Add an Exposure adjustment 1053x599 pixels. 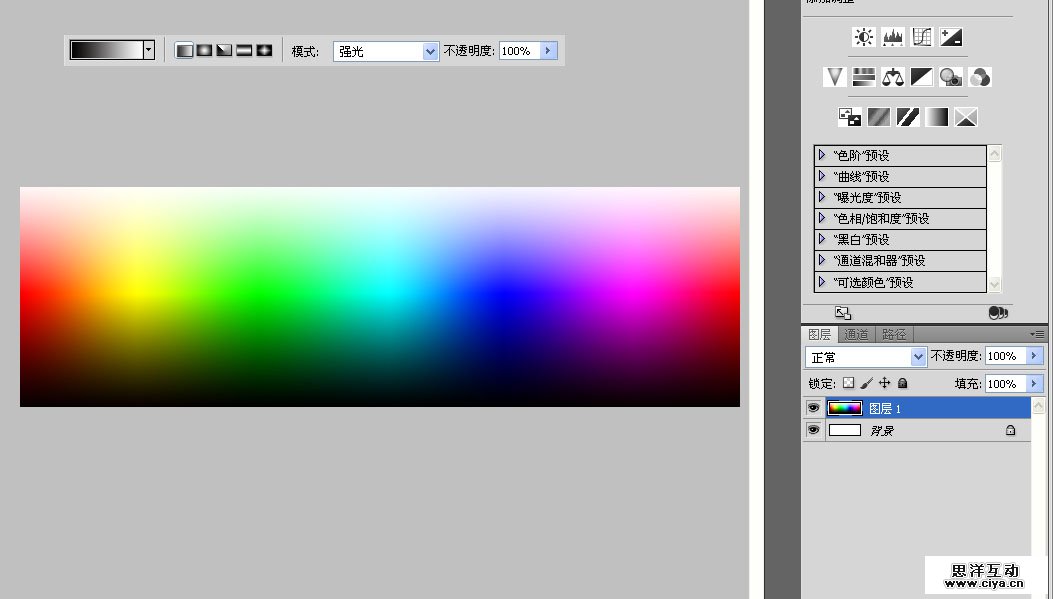pos(951,37)
